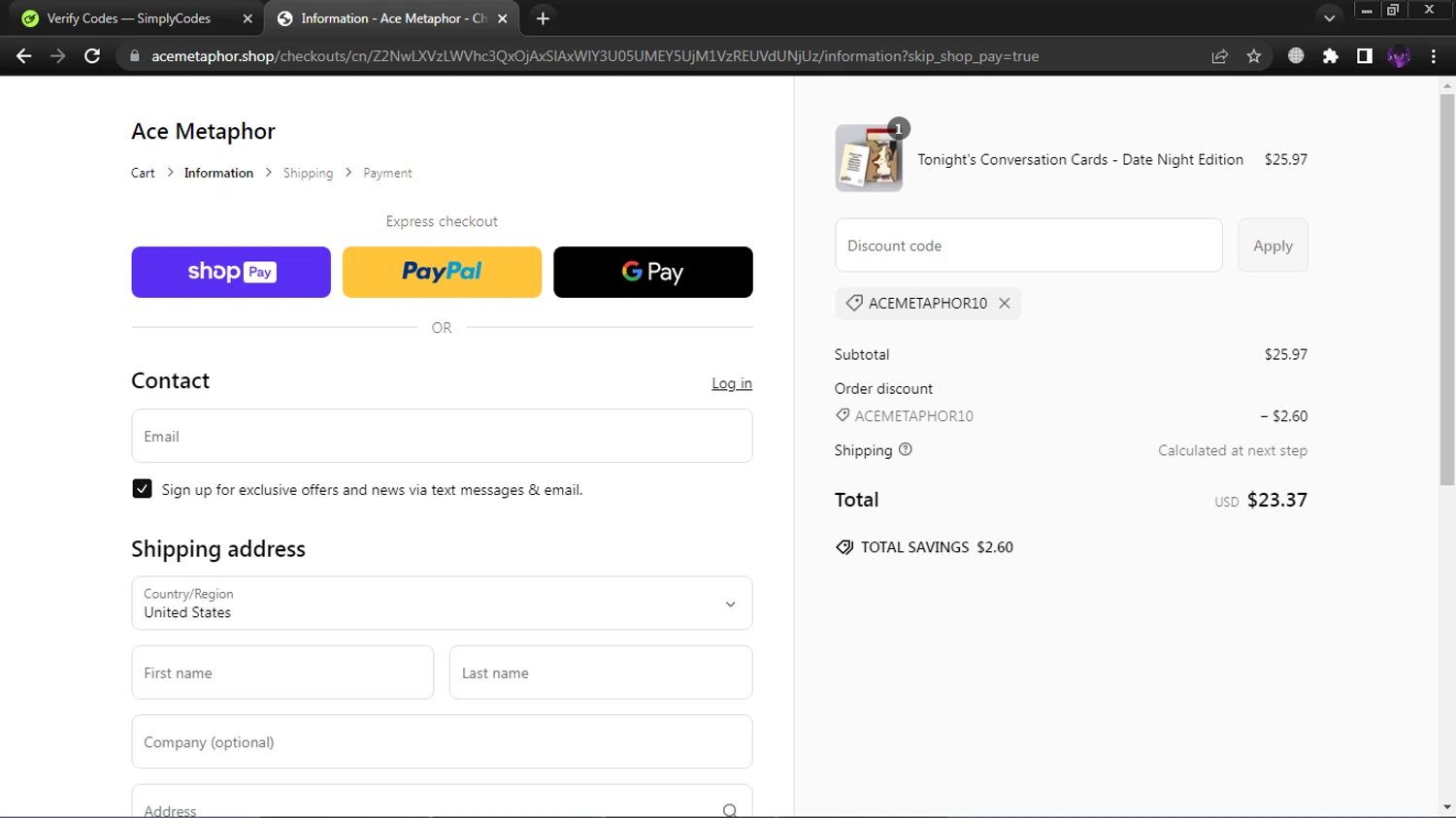Click the address bar URL
This screenshot has height=818, width=1456.
click(x=595, y=56)
